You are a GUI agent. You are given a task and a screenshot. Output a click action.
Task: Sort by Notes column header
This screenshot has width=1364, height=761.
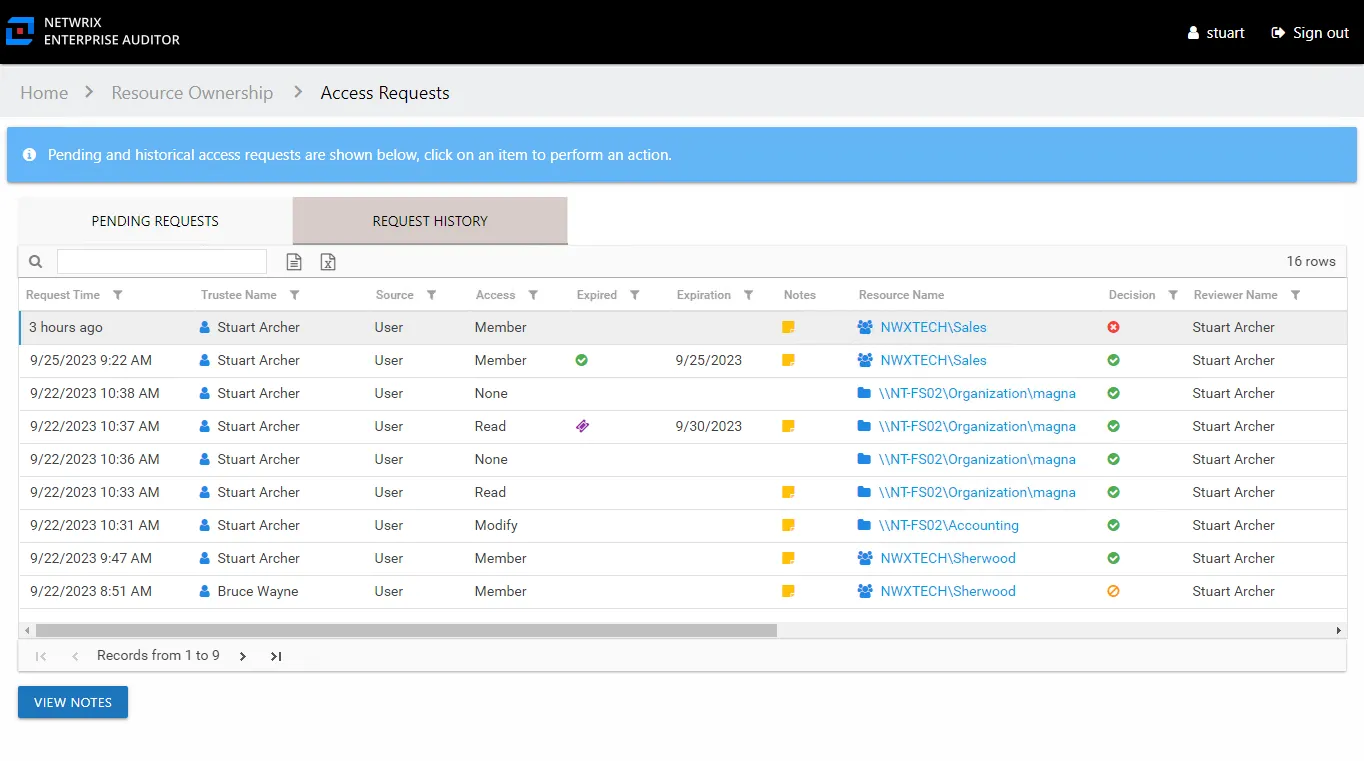(x=800, y=295)
